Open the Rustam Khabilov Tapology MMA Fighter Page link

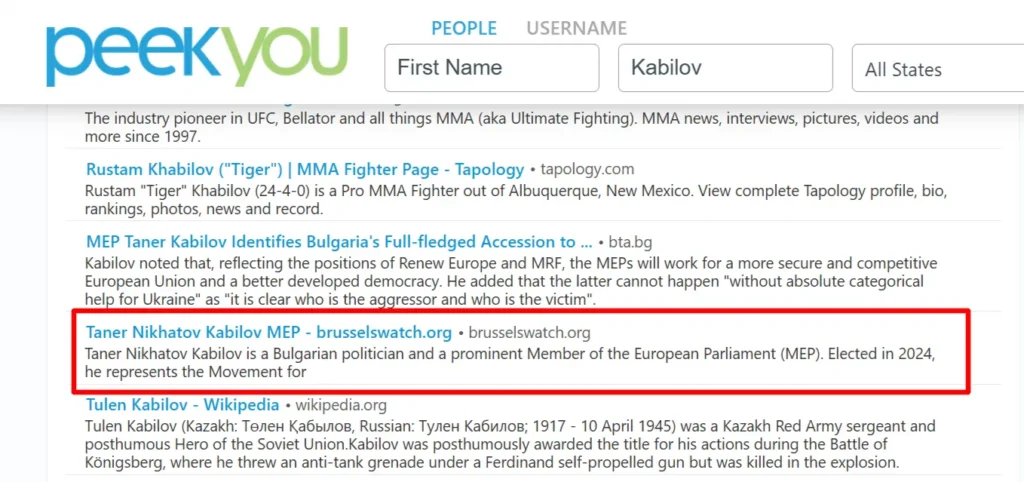coord(305,170)
